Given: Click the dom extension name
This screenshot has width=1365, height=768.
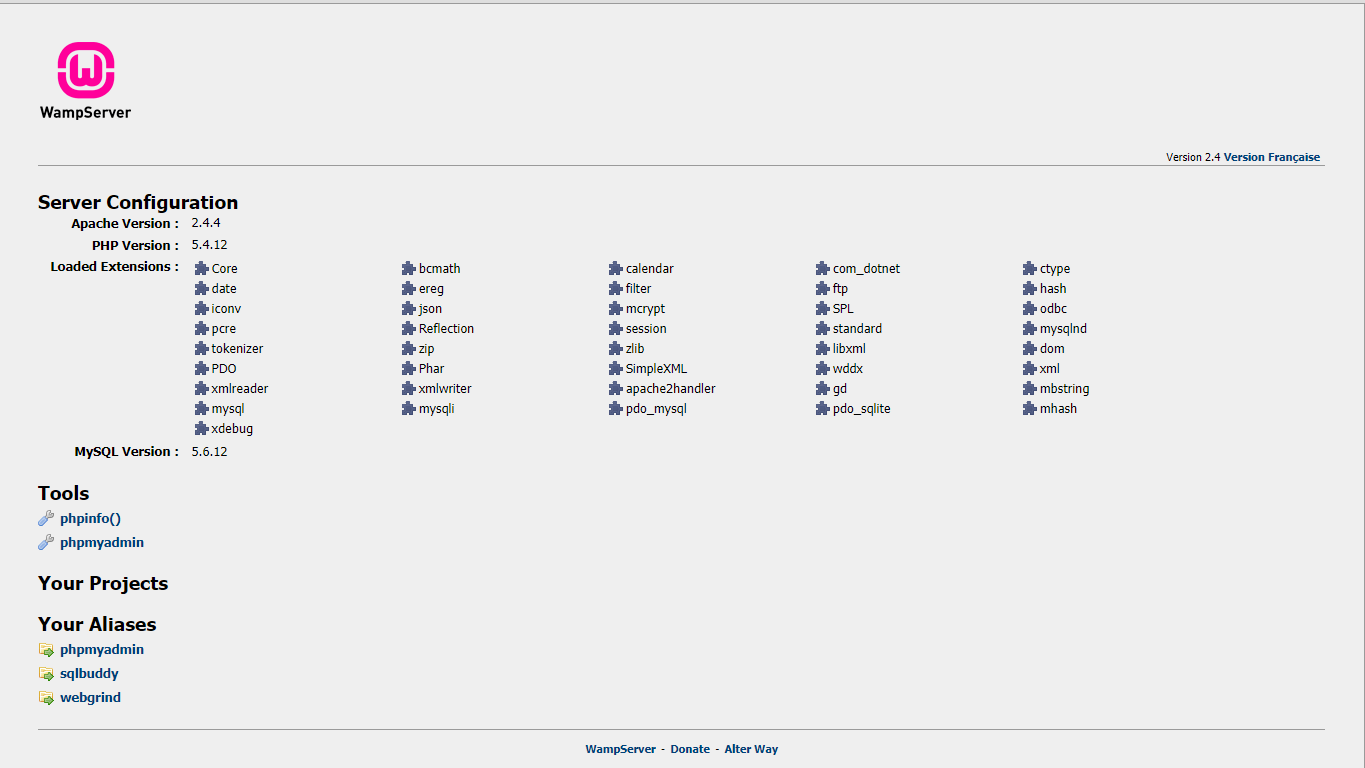Looking at the screenshot, I should point(1052,349).
